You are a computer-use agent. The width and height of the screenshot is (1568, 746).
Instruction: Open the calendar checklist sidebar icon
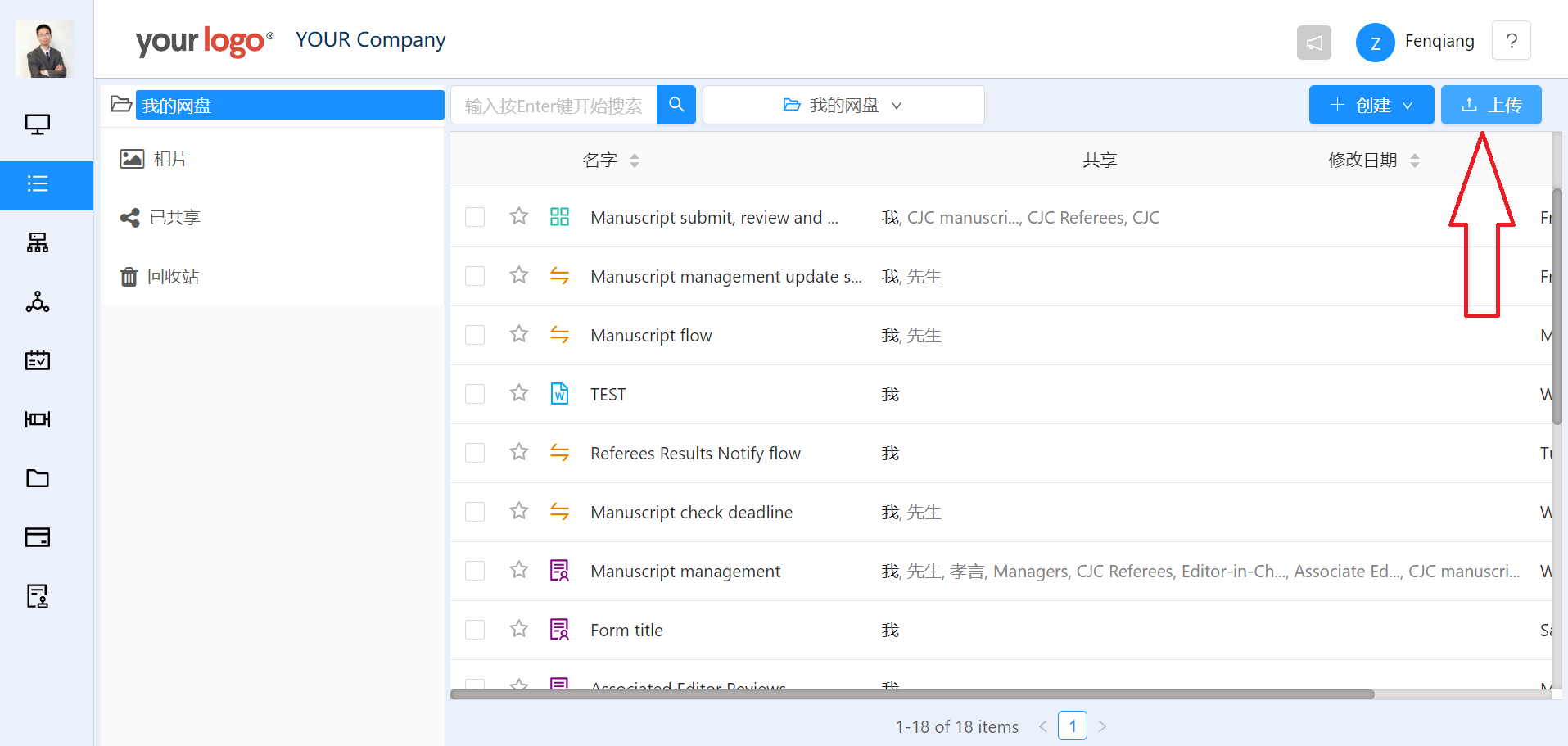pyautogui.click(x=38, y=360)
